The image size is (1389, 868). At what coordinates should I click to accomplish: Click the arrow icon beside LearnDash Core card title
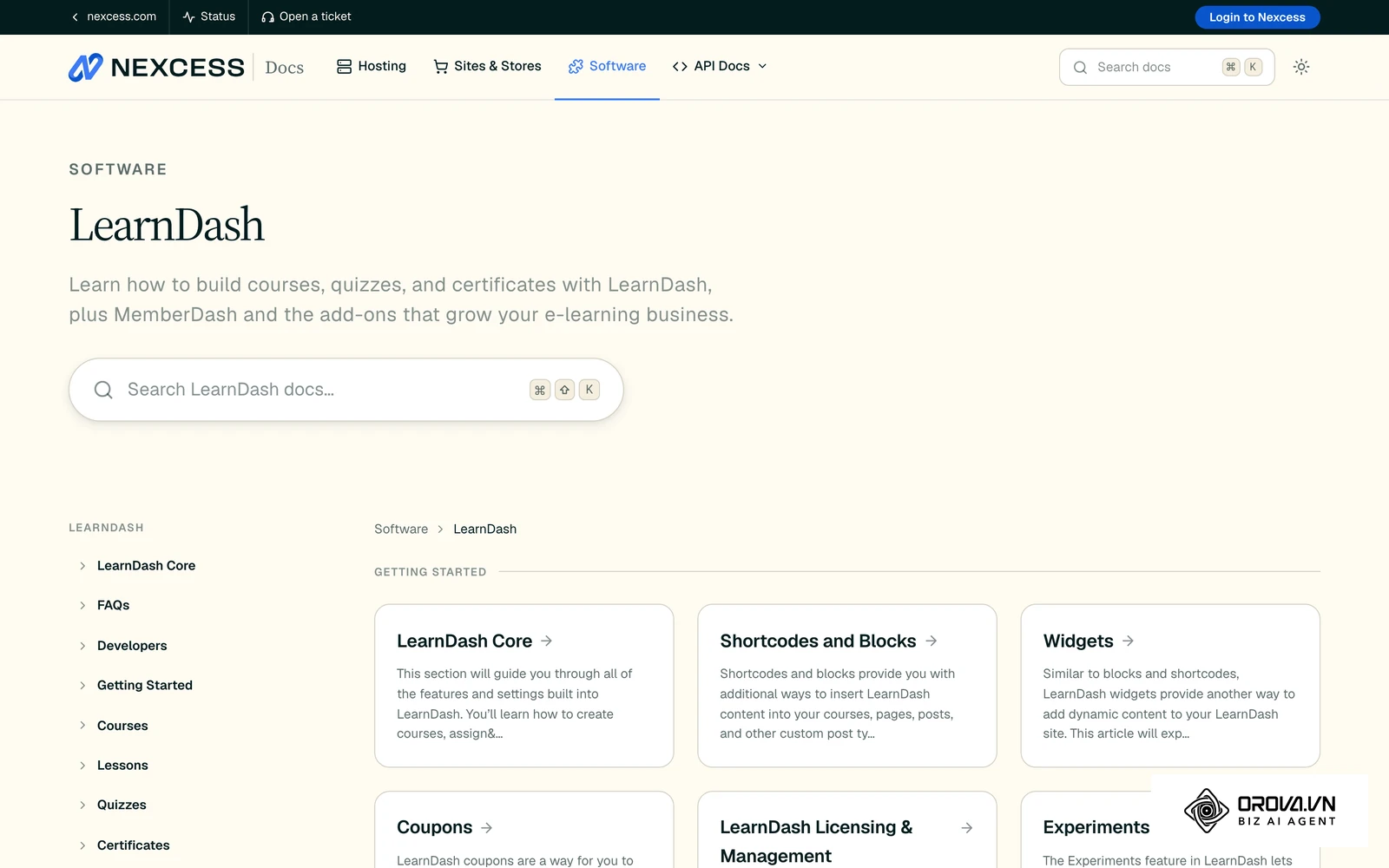pyautogui.click(x=547, y=641)
